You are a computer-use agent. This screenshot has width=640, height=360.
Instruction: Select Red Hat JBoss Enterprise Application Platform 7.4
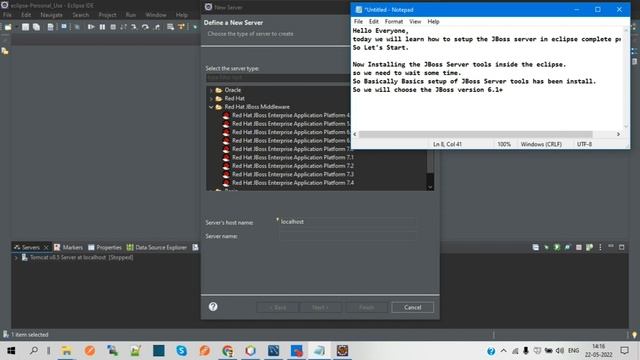tap(293, 183)
